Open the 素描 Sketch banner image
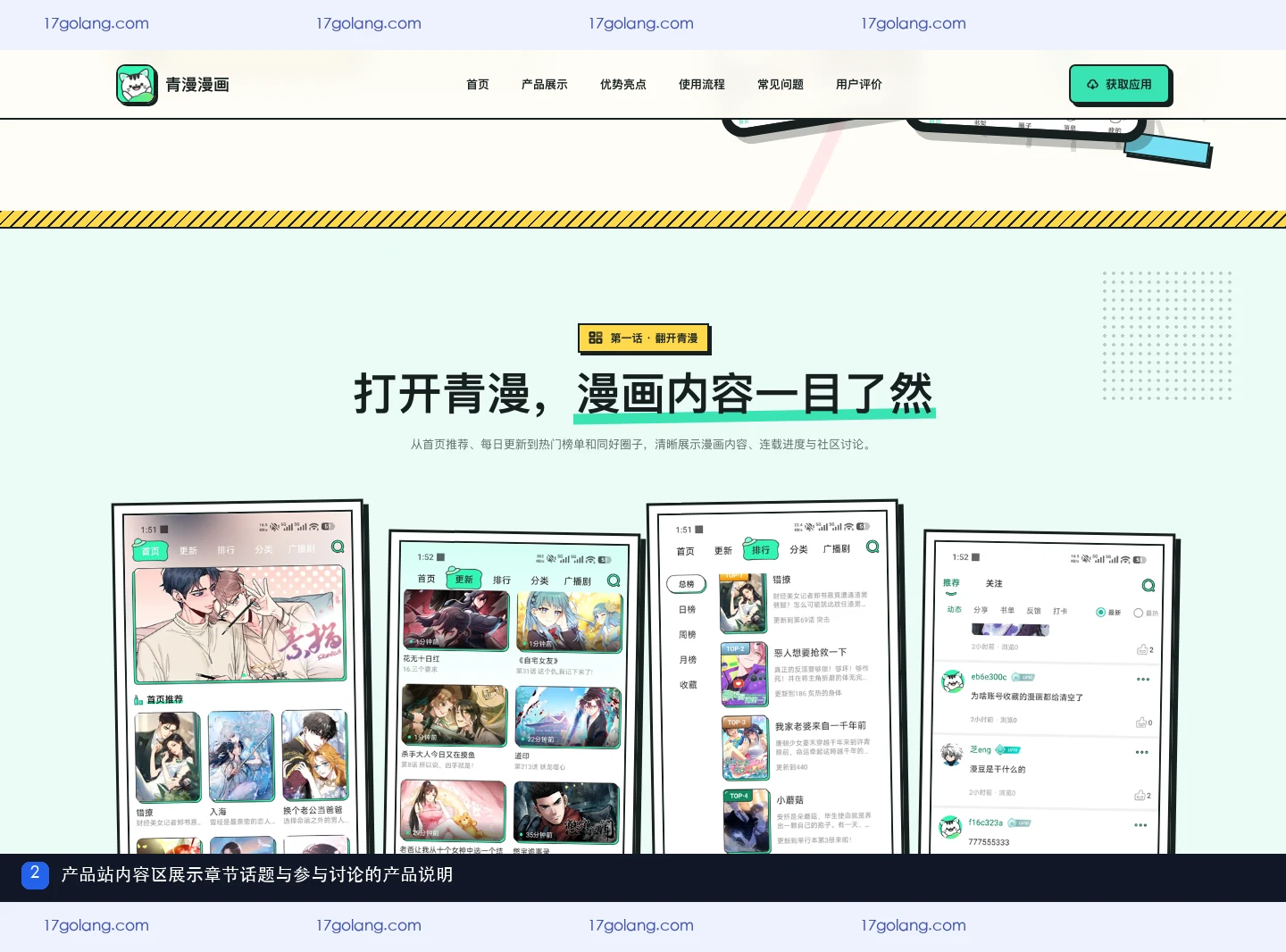The height and width of the screenshot is (952, 1286). pyautogui.click(x=238, y=625)
